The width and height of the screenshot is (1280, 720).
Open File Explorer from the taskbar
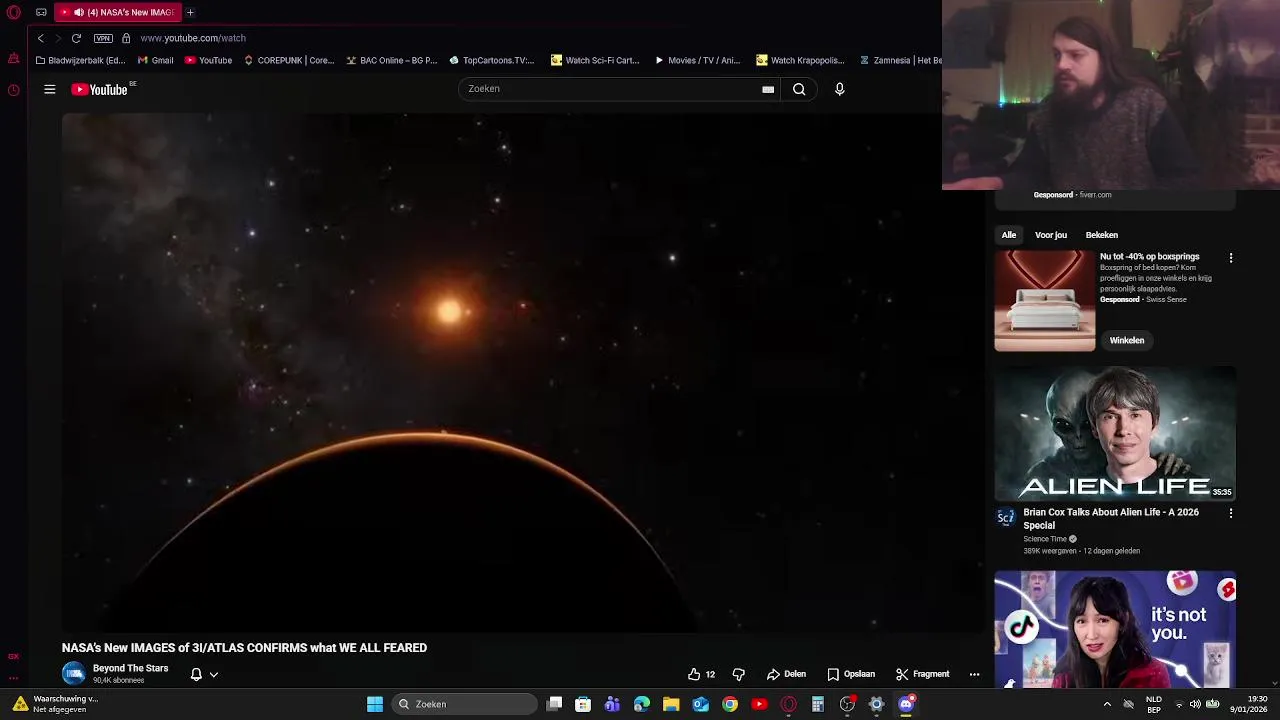click(671, 704)
